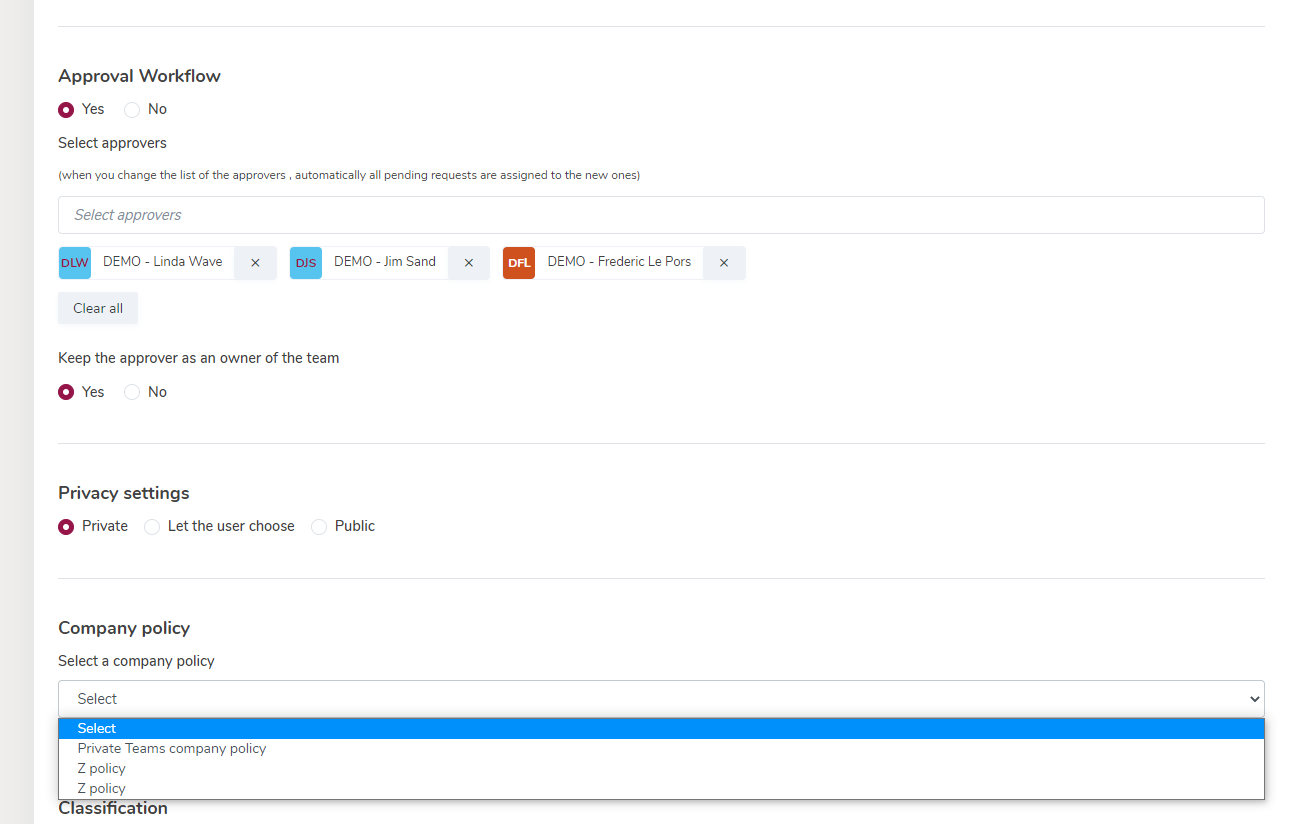This screenshot has height=824, width=1289.
Task: Set privacy to Public
Action: tap(319, 527)
